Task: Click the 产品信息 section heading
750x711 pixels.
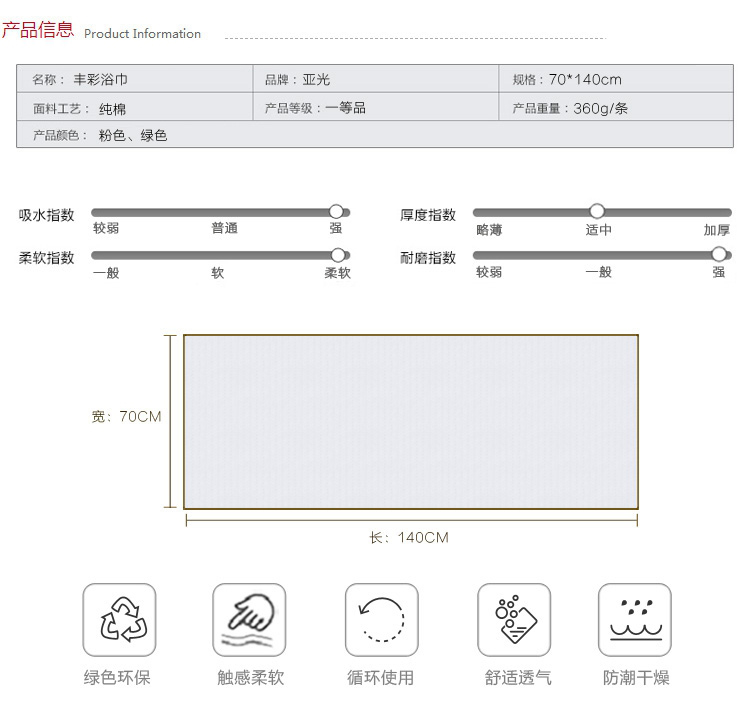Action: pos(38,30)
